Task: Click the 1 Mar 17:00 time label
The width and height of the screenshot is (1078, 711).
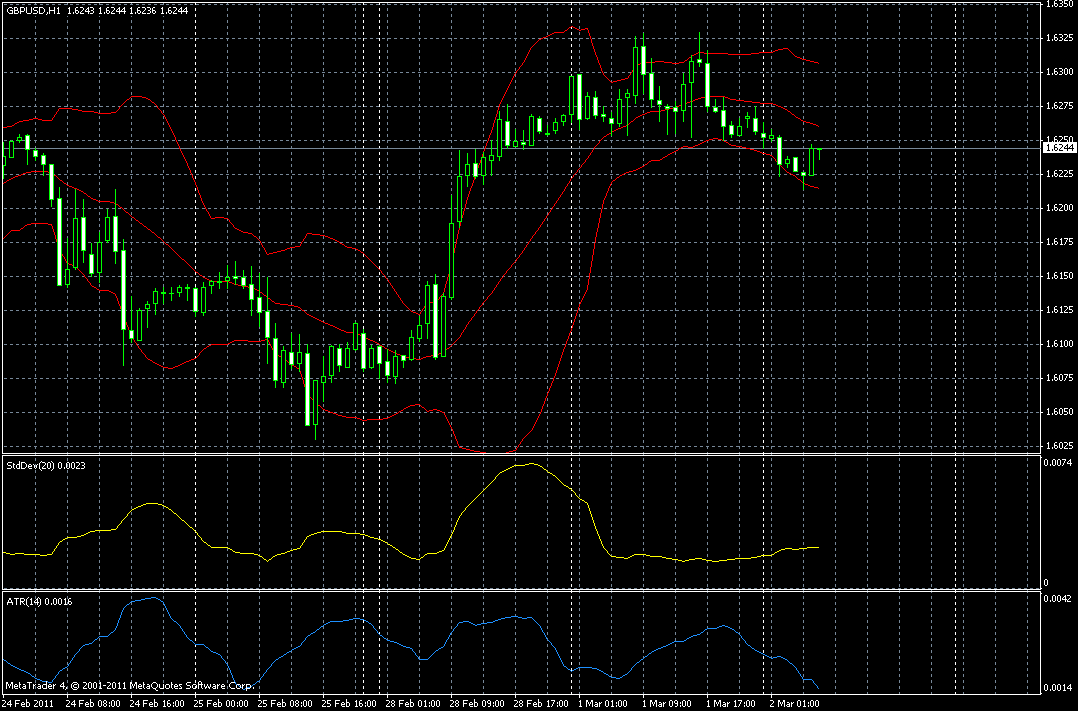Action: click(731, 704)
